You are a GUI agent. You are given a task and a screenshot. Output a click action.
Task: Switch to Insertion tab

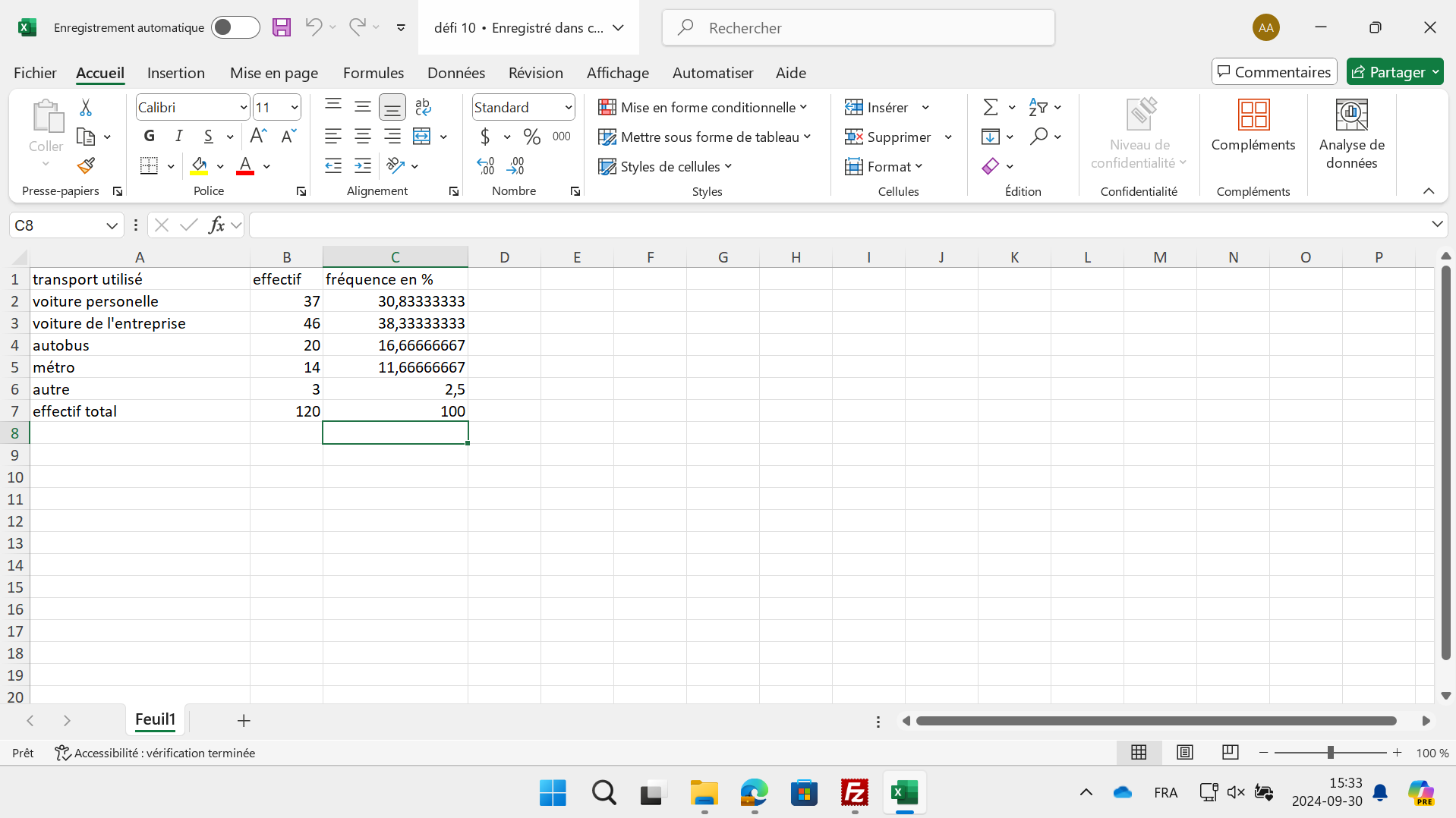[x=176, y=73]
